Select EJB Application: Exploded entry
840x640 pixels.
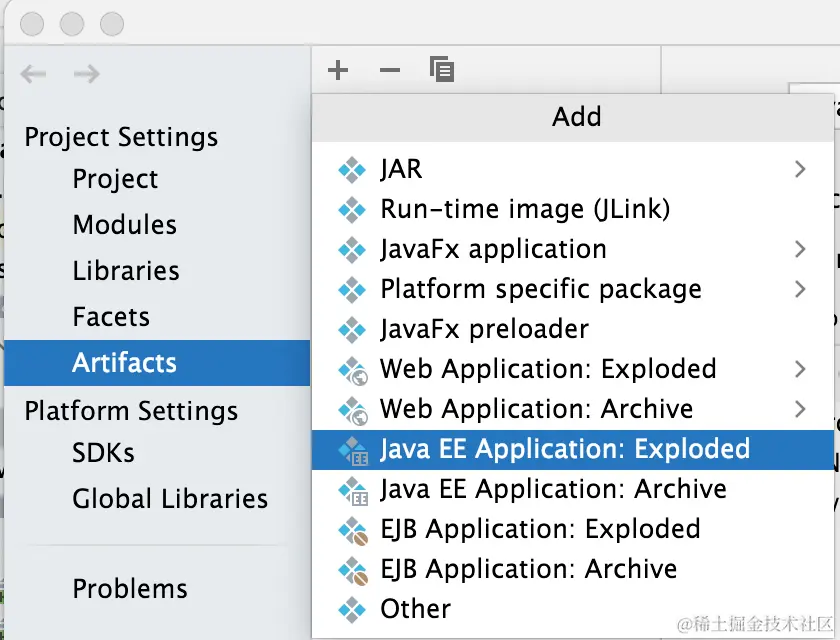[x=573, y=529]
